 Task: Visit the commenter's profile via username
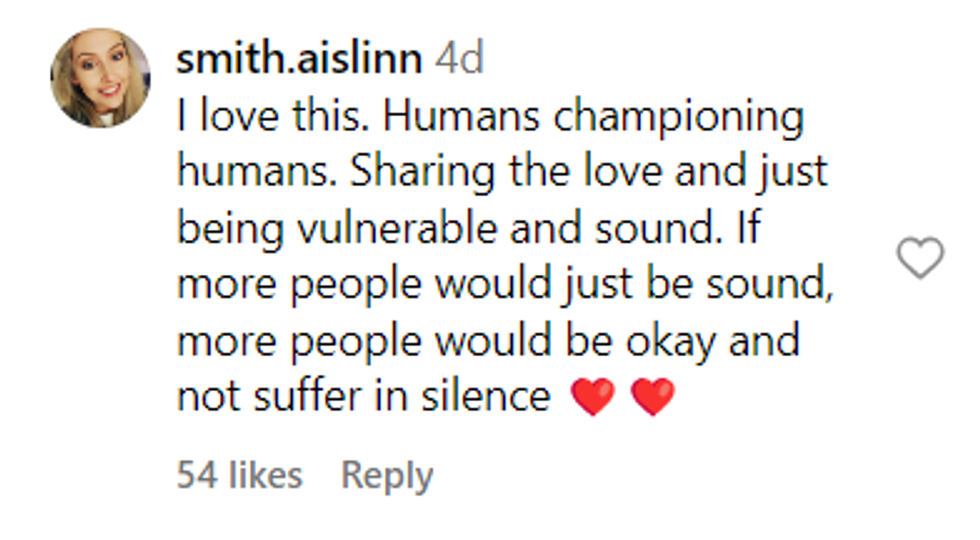298,60
